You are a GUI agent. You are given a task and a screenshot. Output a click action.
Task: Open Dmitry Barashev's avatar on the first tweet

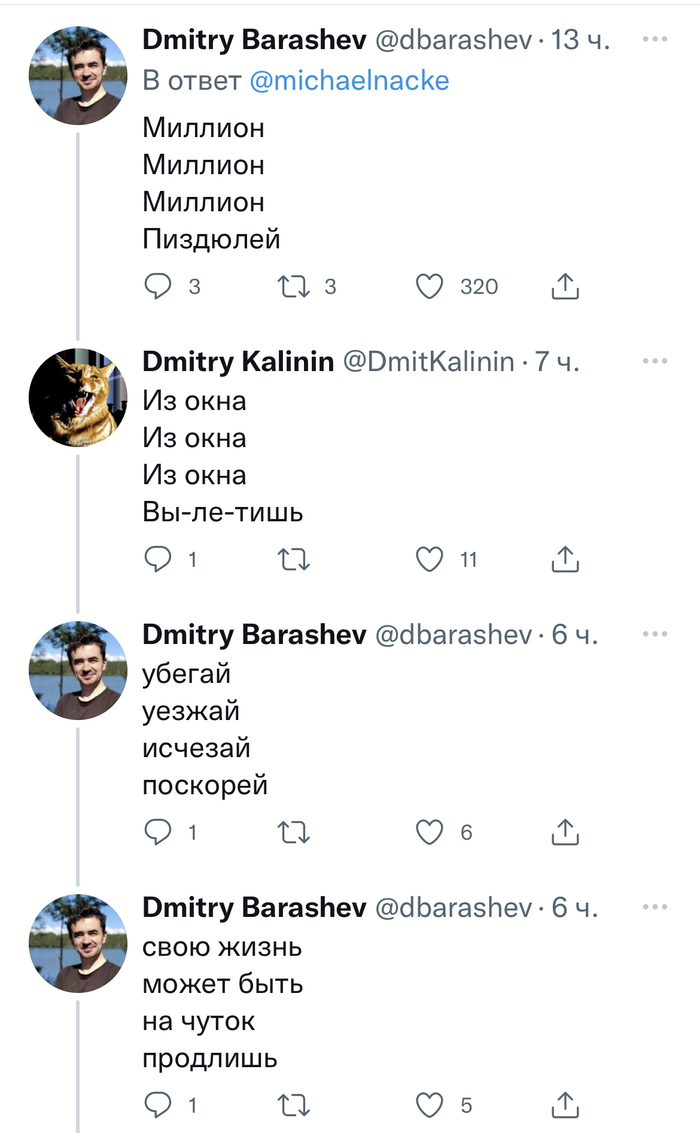pos(78,75)
